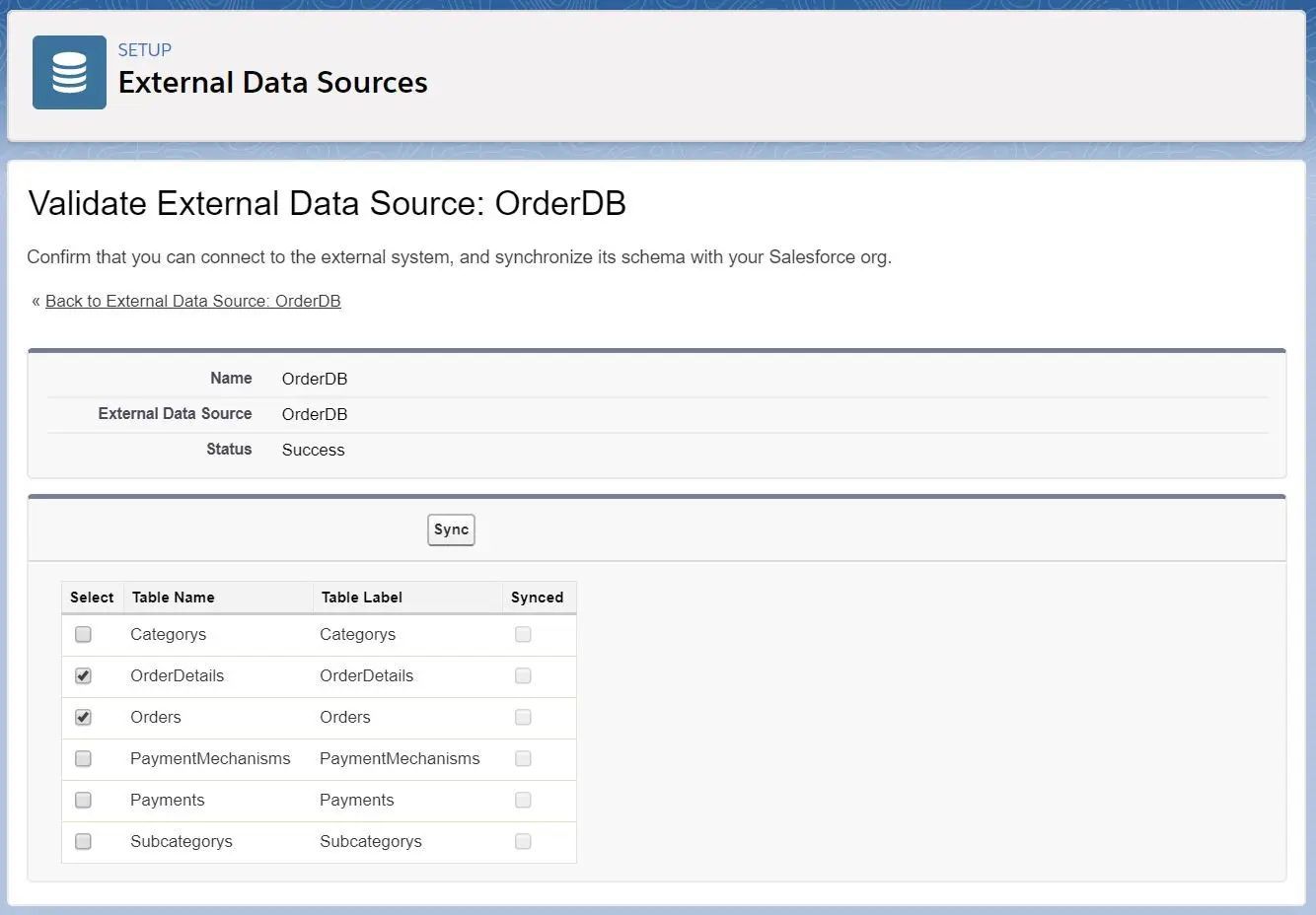Click the External Data Sources database icon
This screenshot has width=1316, height=915.
pyautogui.click(x=69, y=72)
